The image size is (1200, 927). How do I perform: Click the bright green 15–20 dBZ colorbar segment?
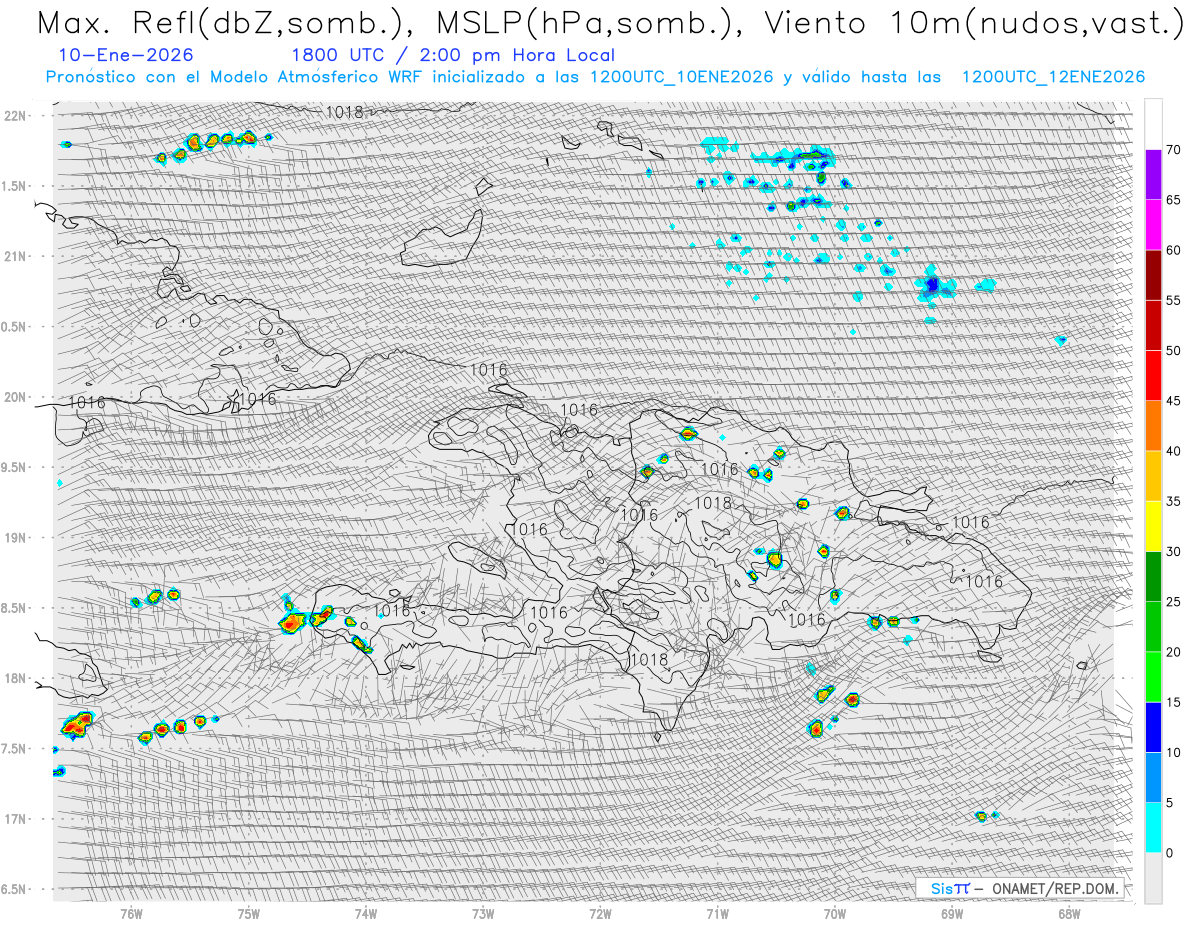(1153, 677)
